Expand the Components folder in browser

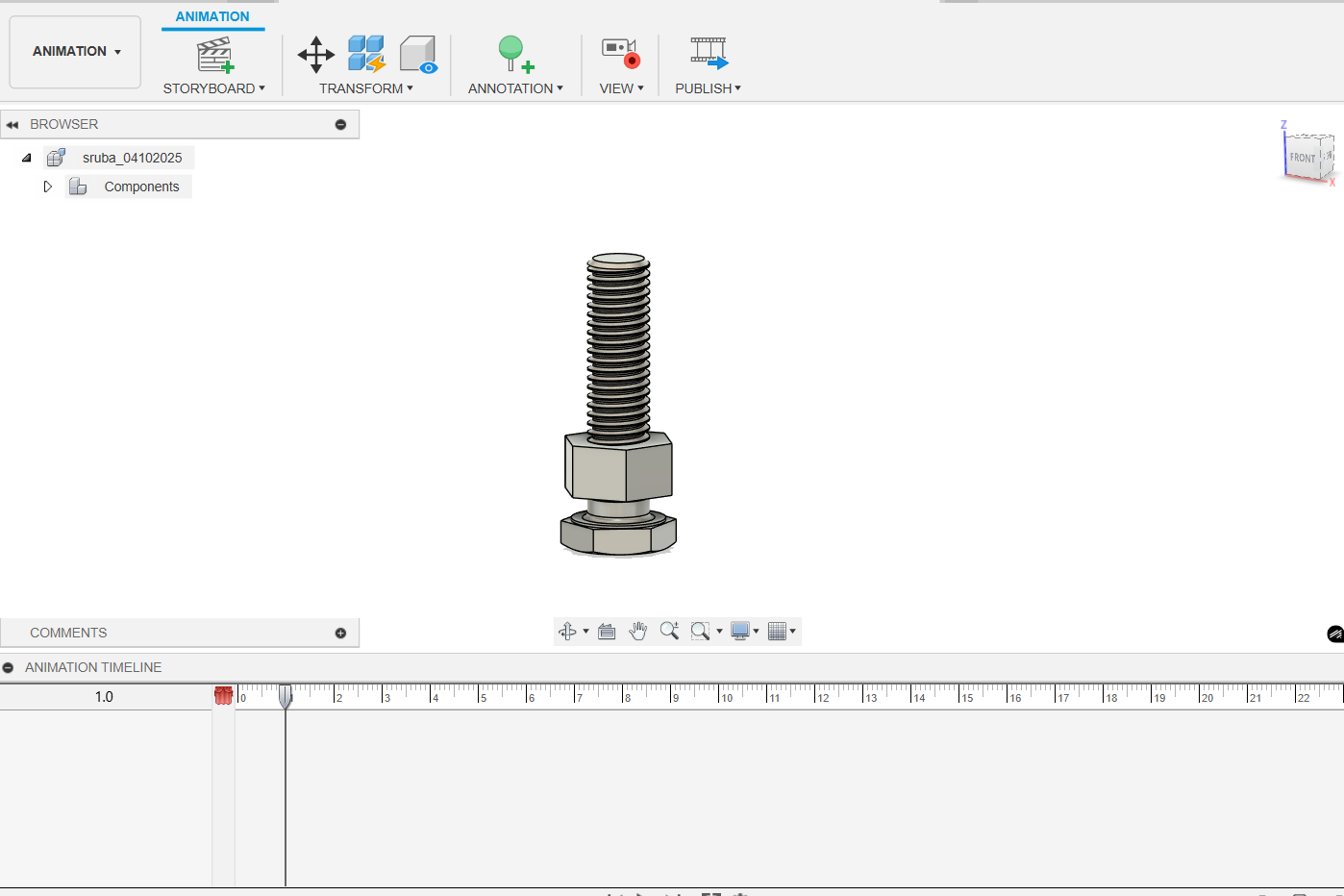47,187
